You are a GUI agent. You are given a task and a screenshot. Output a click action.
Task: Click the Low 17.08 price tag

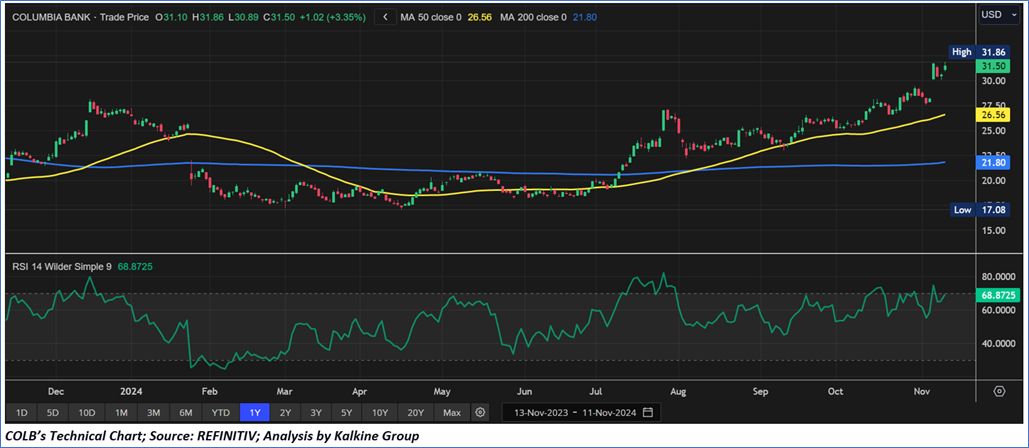978,210
